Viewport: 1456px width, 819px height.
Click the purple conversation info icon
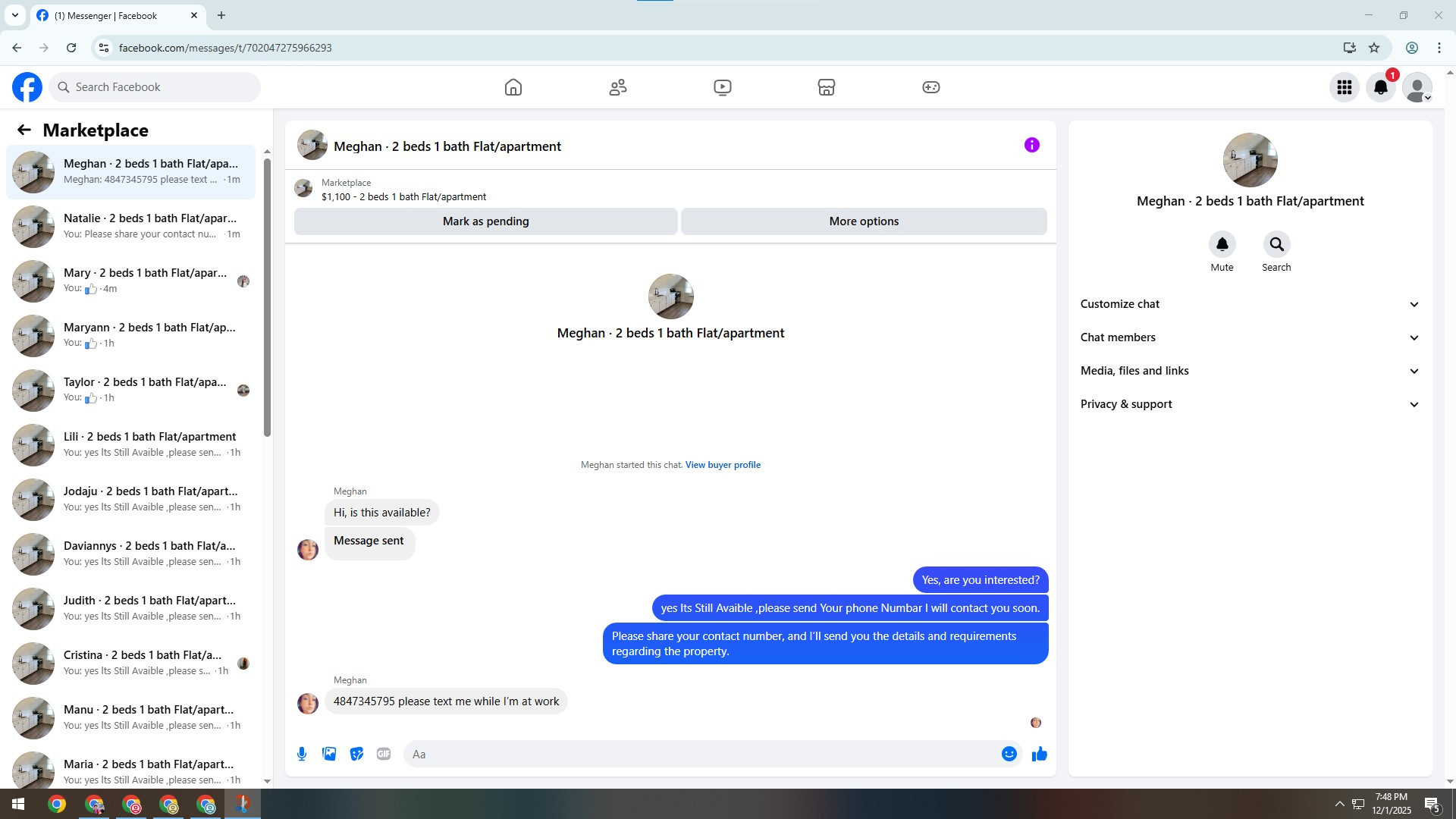coord(1032,145)
